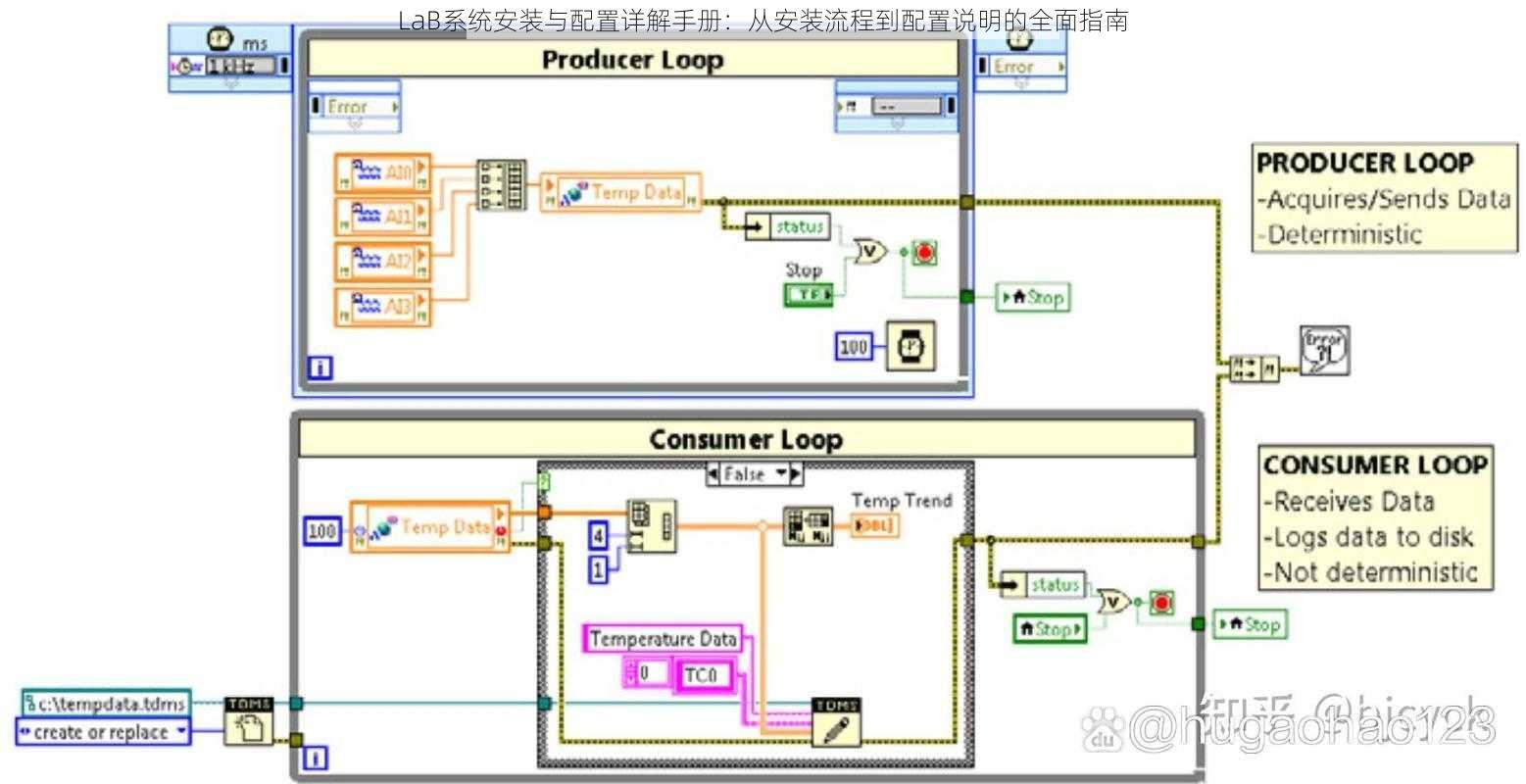The width and height of the screenshot is (1526, 784).
Task: Click the AI2 shared variable node
Action: 383,262
